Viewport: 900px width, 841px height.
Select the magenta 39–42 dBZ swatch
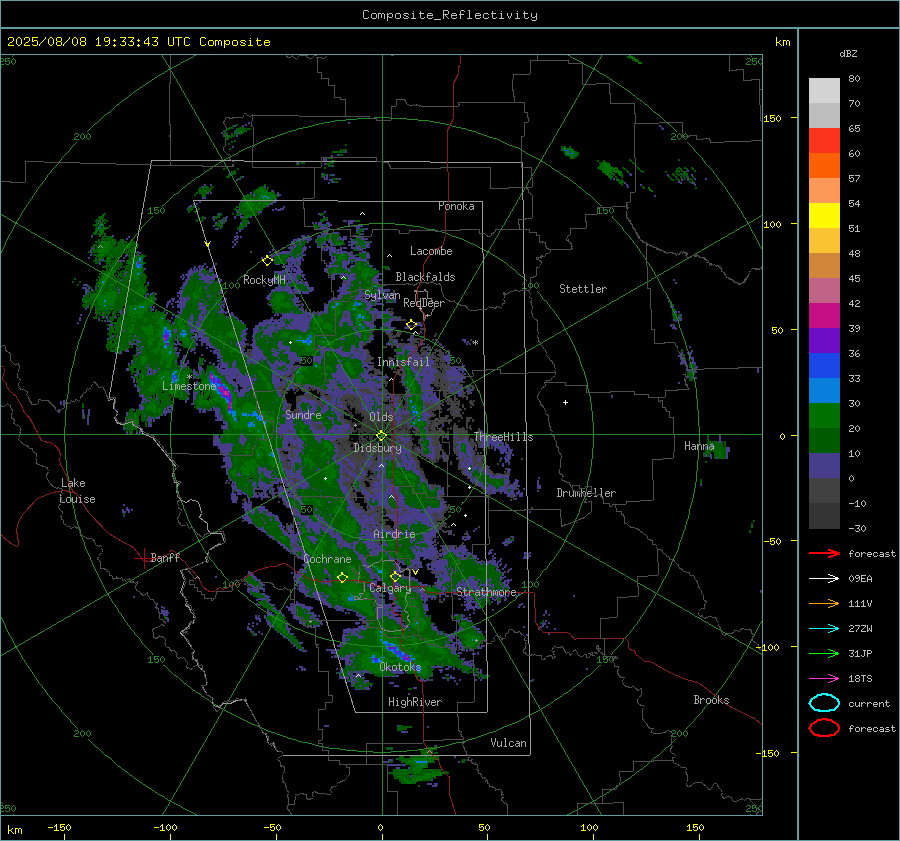coord(824,315)
